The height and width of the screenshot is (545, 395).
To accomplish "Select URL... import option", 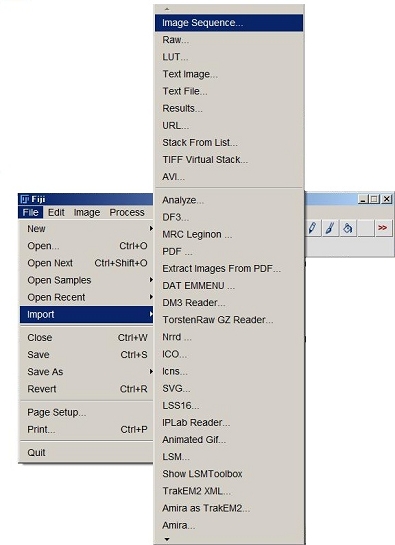I will 229,125.
